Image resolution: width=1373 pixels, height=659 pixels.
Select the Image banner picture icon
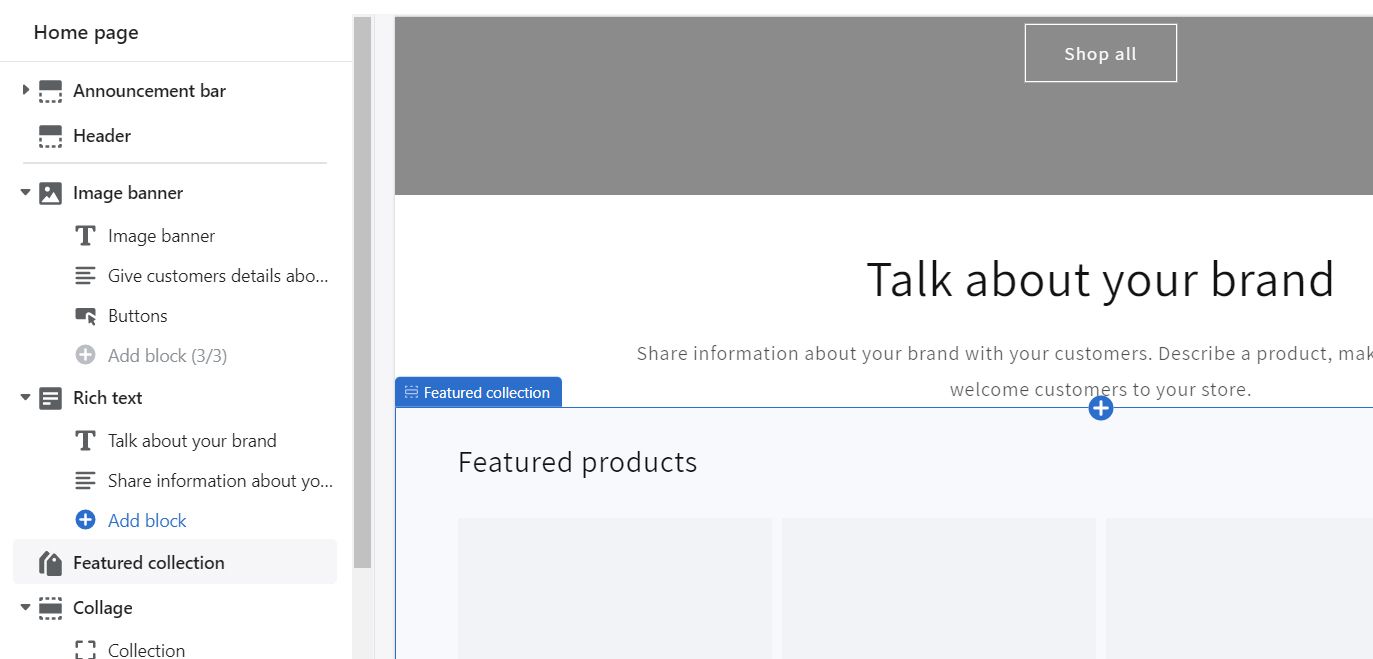pyautogui.click(x=49, y=192)
